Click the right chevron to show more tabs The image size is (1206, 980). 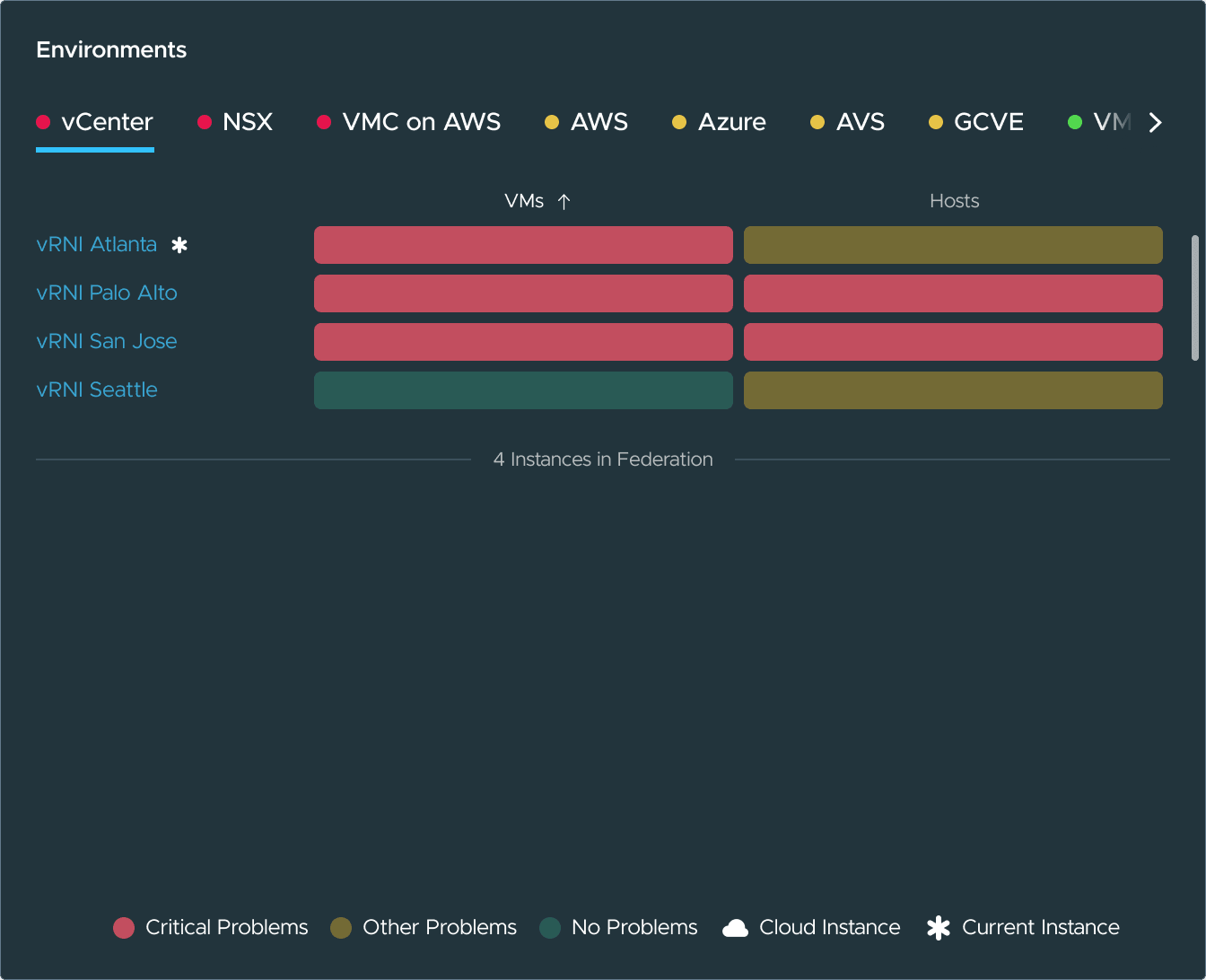point(1156,123)
